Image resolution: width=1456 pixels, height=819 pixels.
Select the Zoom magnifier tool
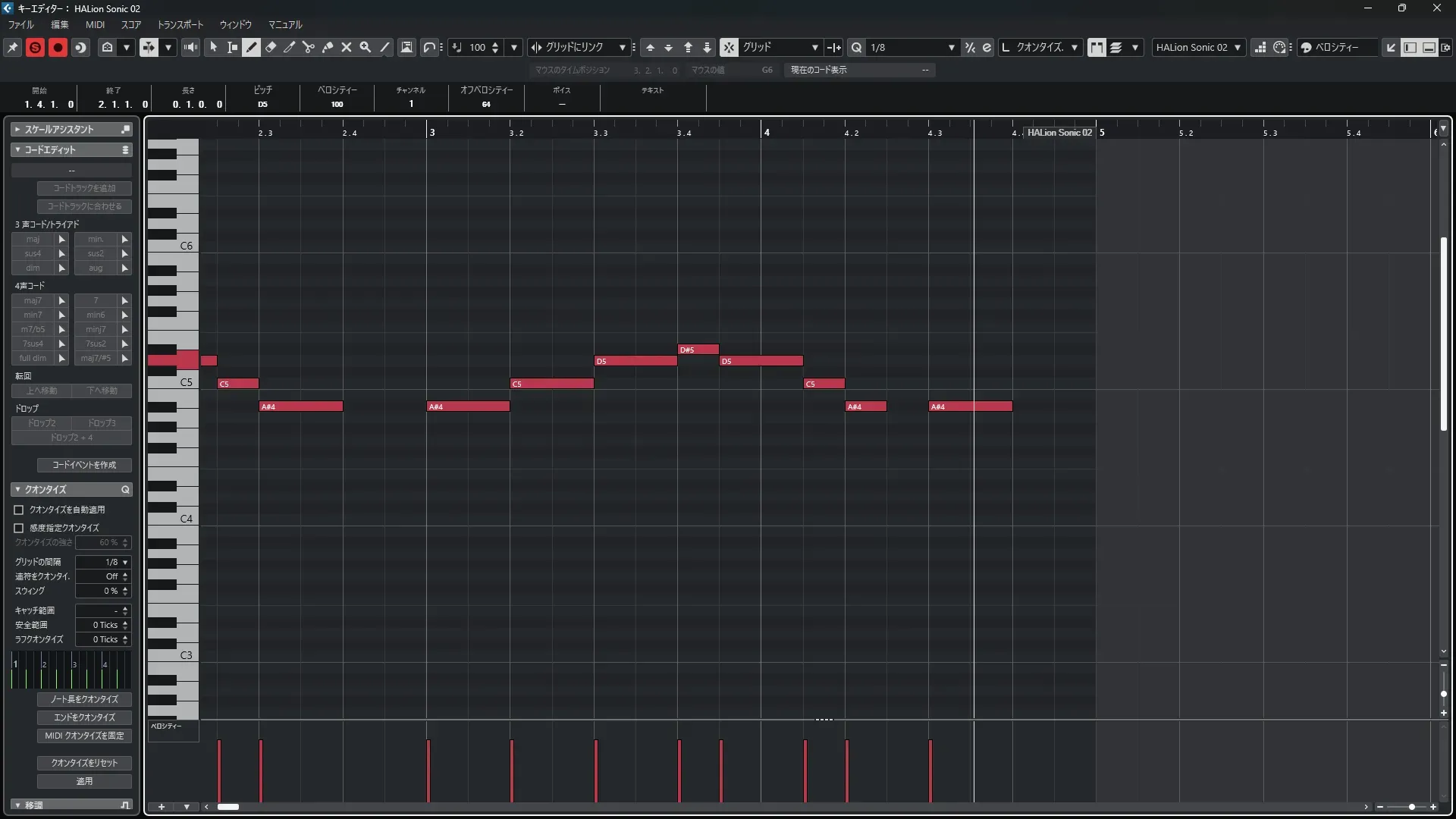(366, 47)
